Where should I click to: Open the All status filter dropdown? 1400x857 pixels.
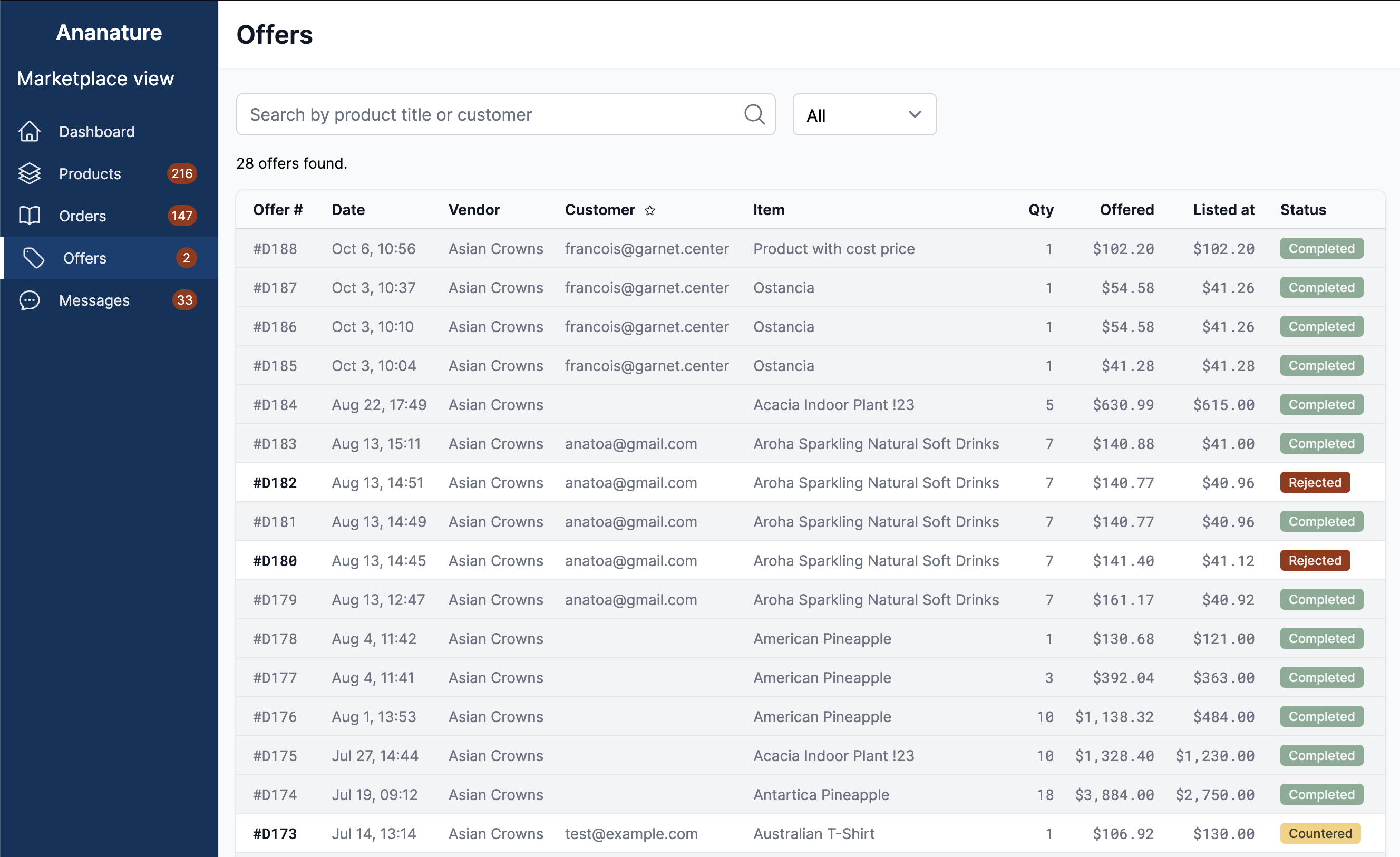[863, 114]
